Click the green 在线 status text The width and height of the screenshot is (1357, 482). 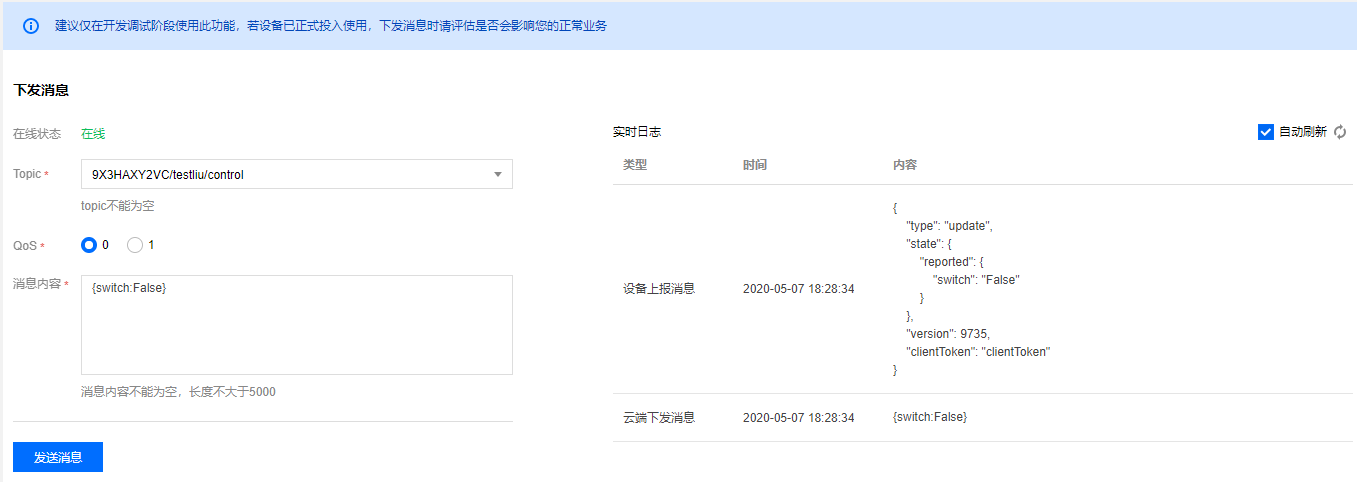pyautogui.click(x=93, y=134)
